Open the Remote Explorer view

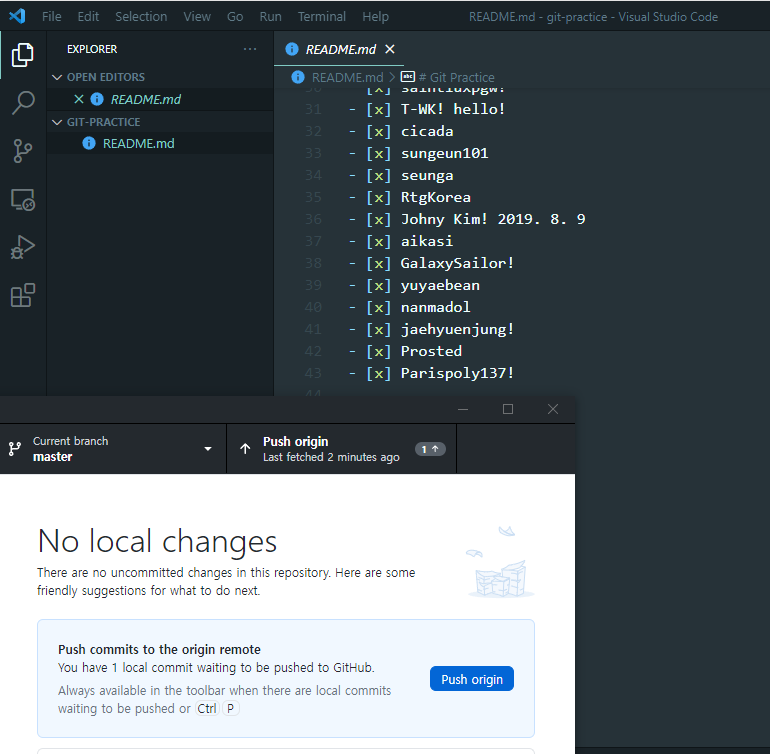click(23, 199)
